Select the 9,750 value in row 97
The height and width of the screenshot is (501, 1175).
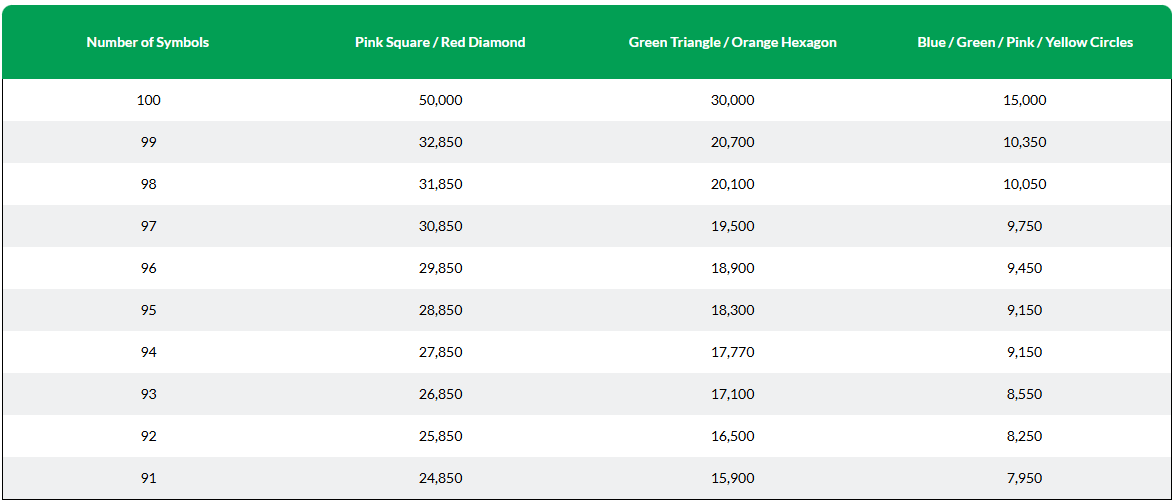pos(1024,226)
